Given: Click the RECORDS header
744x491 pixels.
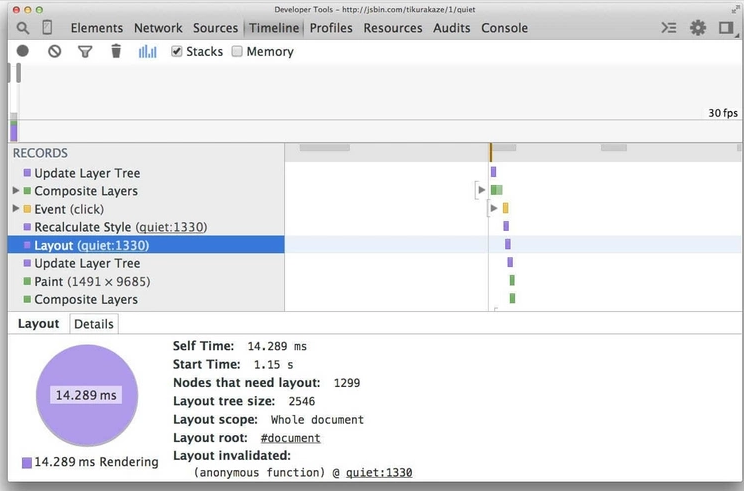Looking at the screenshot, I should click(x=40, y=153).
